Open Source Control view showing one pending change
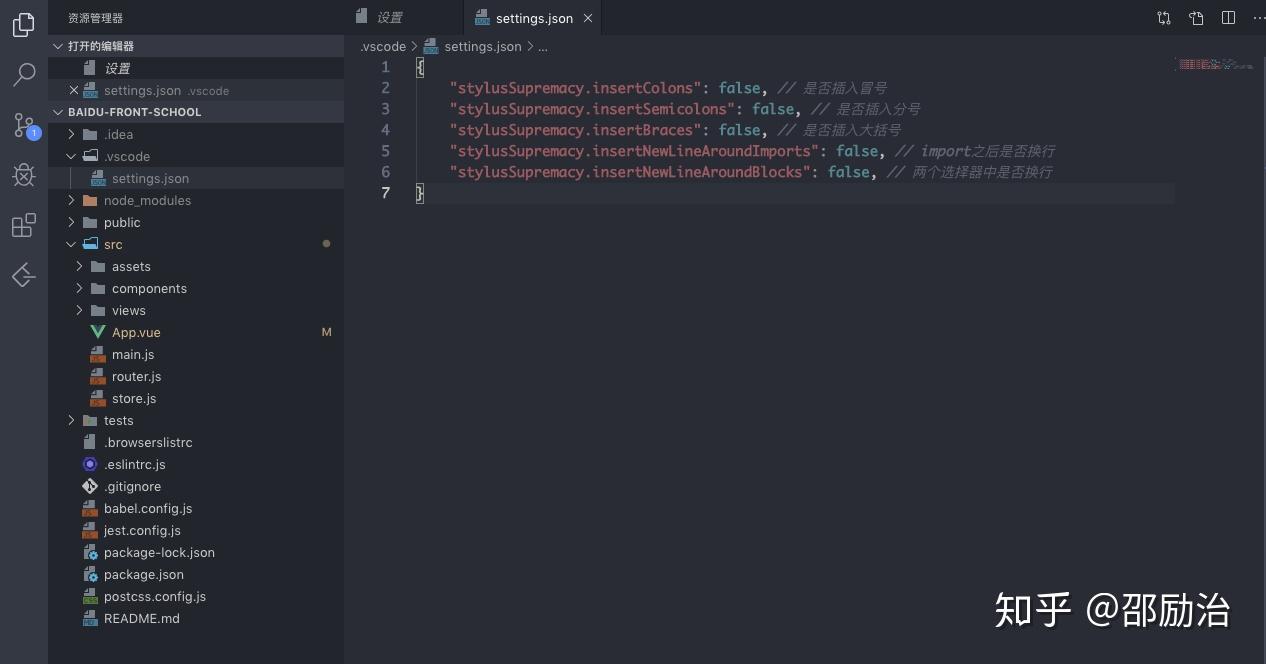This screenshot has height=664, width=1266. [24, 124]
